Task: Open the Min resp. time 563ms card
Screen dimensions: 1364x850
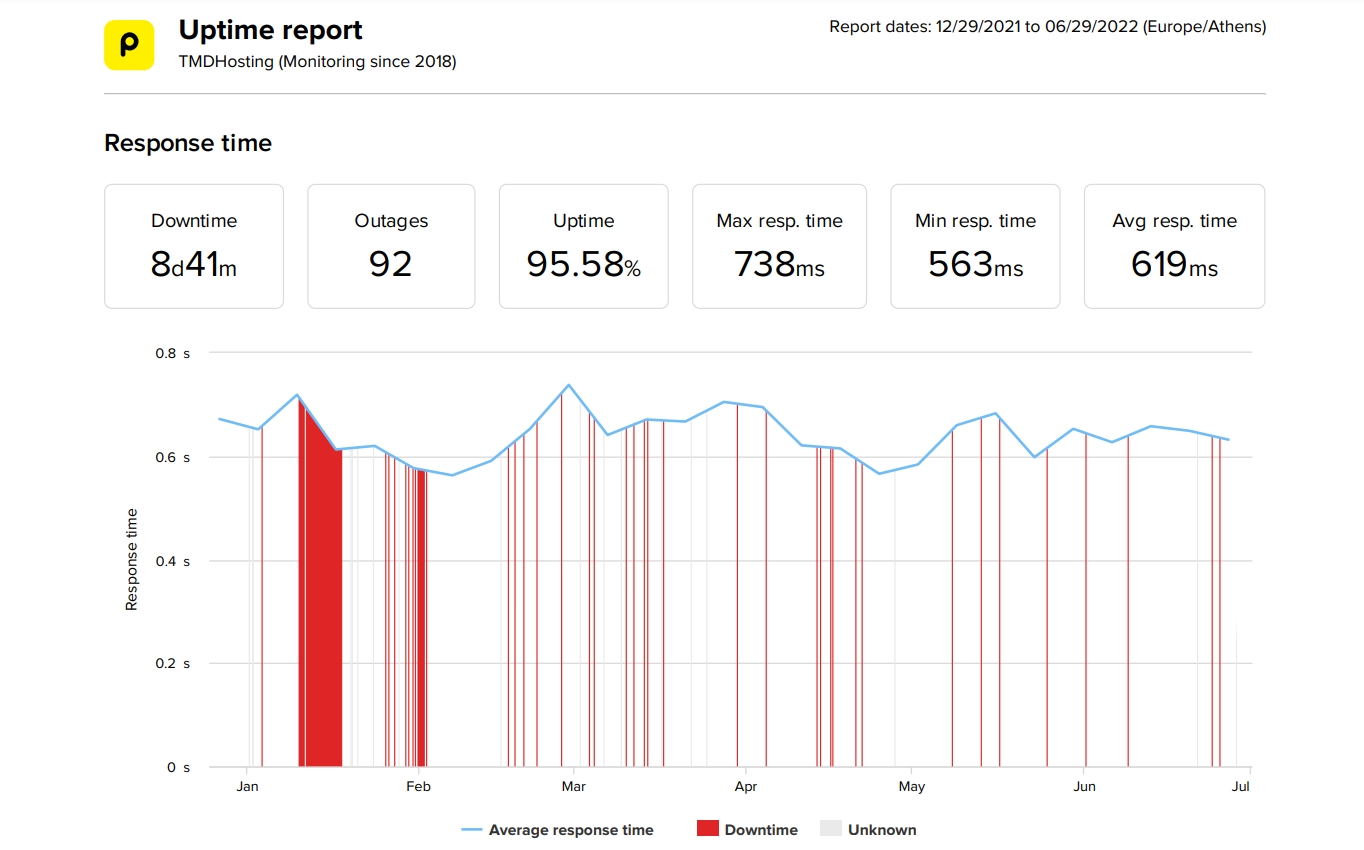Action: pos(975,246)
